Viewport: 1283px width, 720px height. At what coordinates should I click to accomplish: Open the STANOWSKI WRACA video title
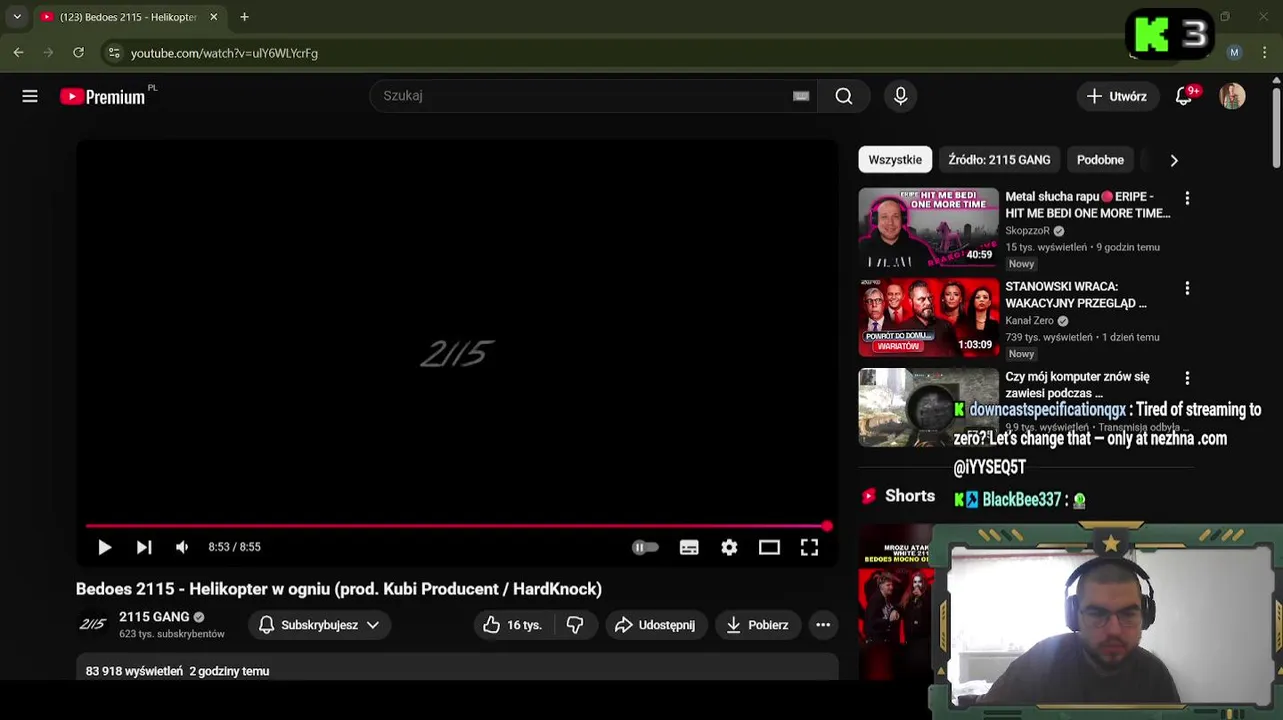point(1076,295)
